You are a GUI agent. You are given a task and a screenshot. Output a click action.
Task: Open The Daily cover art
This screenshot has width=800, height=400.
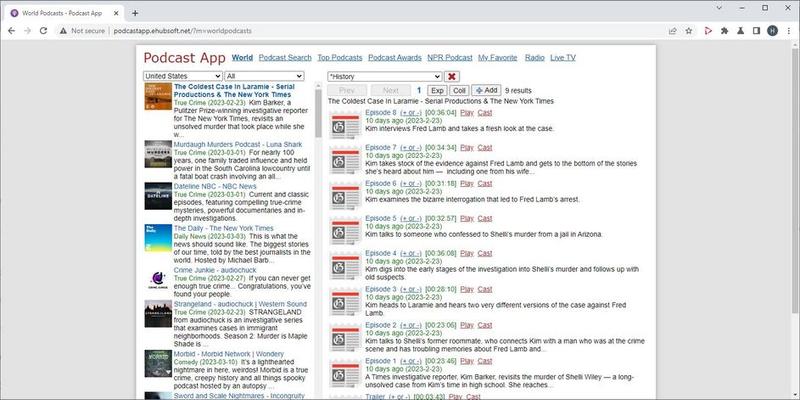click(158, 238)
